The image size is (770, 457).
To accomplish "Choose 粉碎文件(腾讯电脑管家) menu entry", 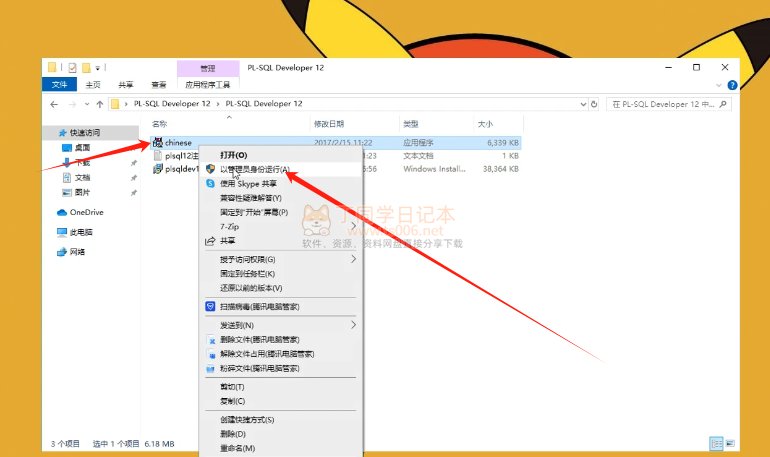I will 281,368.
